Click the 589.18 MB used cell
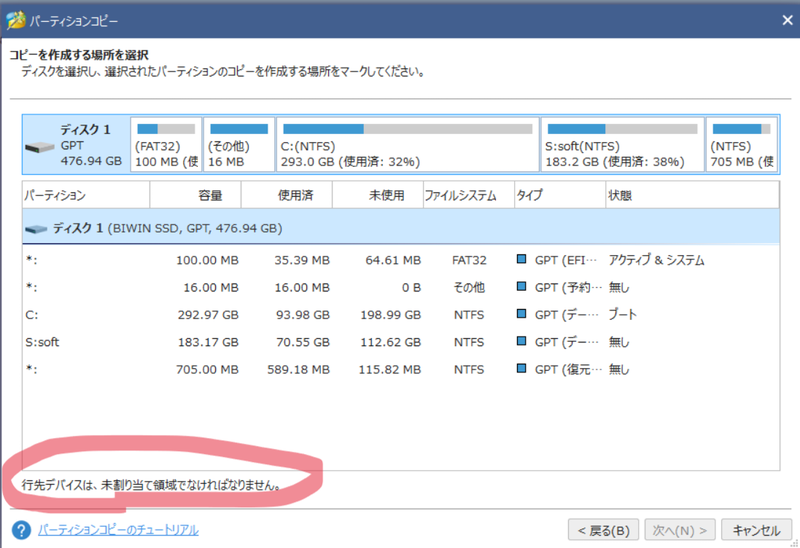Viewport: 800px width, 548px height. coord(298,369)
